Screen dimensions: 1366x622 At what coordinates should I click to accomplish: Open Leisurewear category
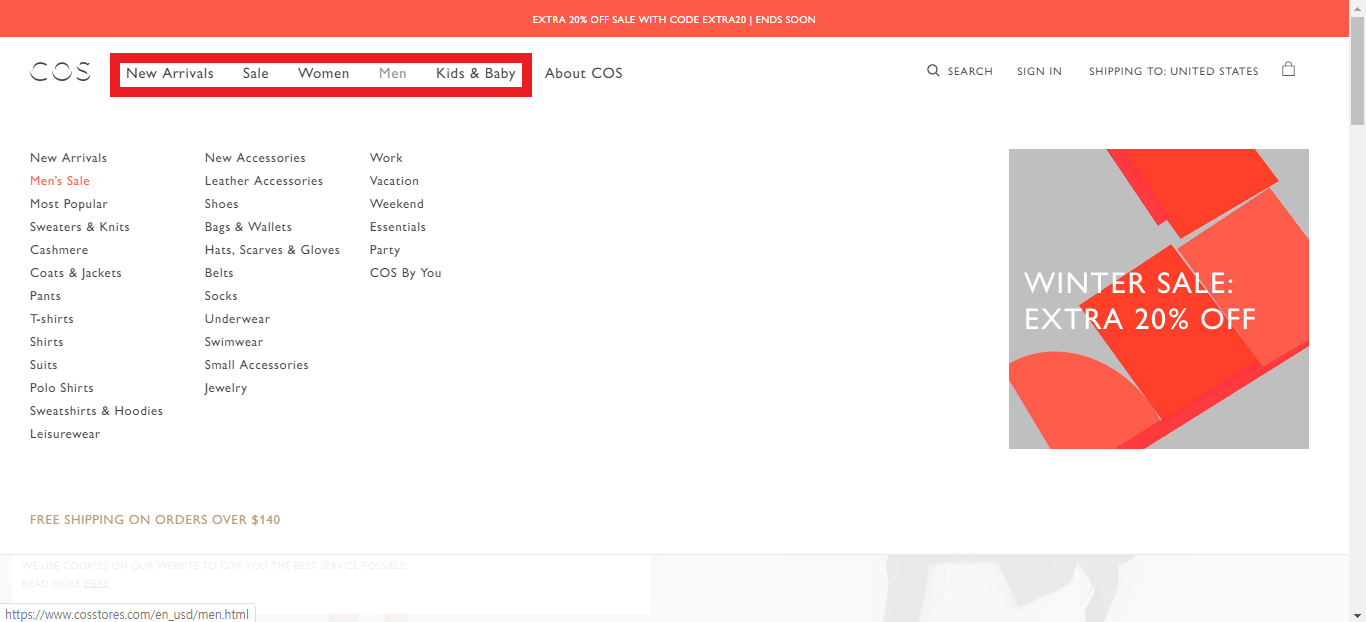click(x=65, y=434)
